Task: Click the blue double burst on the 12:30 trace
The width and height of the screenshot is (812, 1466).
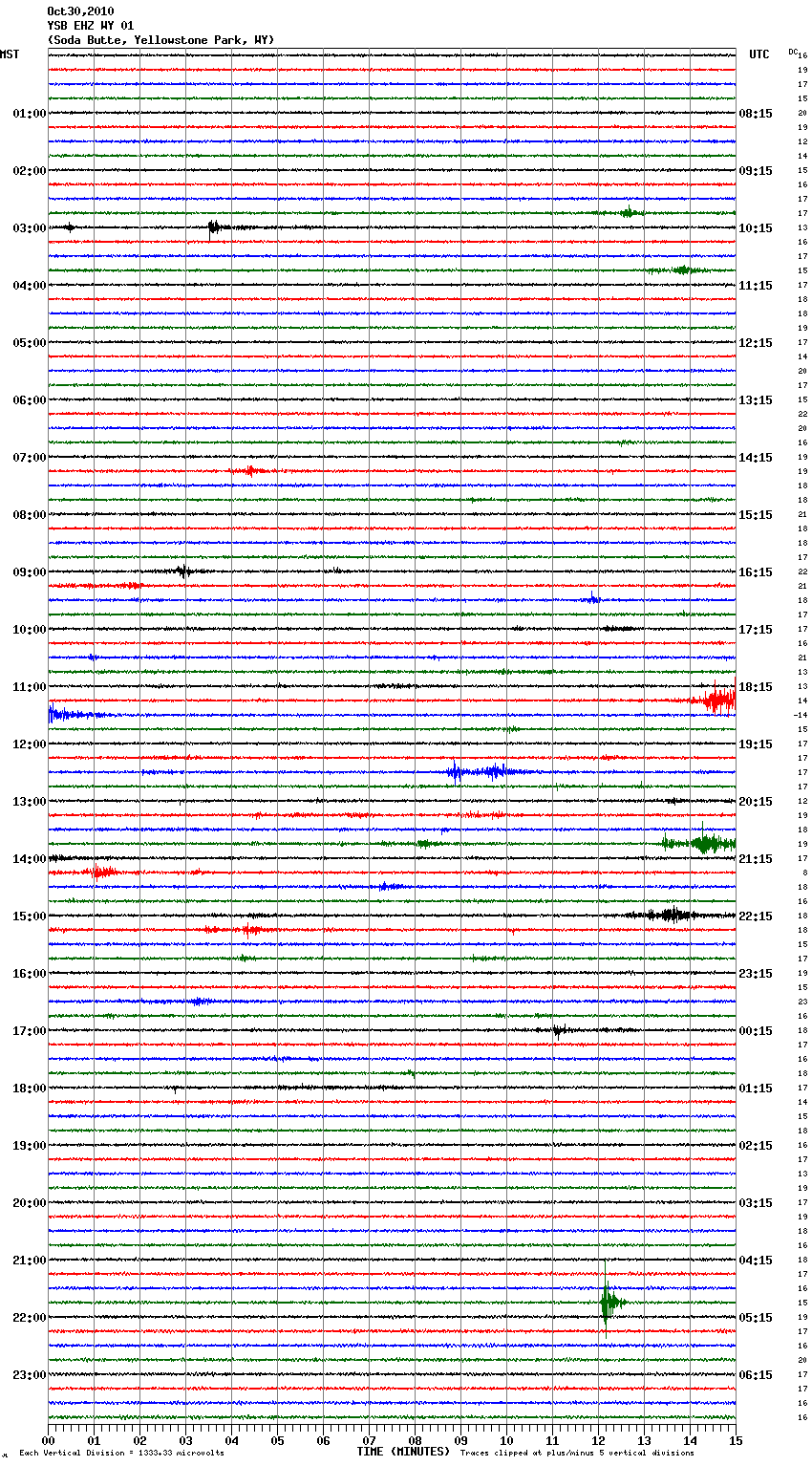Action: pyautogui.click(x=476, y=771)
